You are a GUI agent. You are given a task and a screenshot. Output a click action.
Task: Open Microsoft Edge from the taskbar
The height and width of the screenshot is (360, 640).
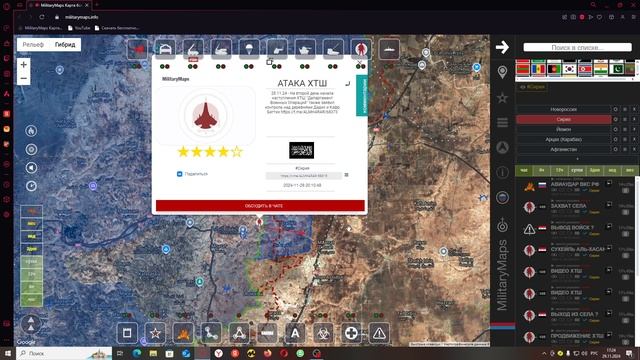pyautogui.click(x=137, y=353)
